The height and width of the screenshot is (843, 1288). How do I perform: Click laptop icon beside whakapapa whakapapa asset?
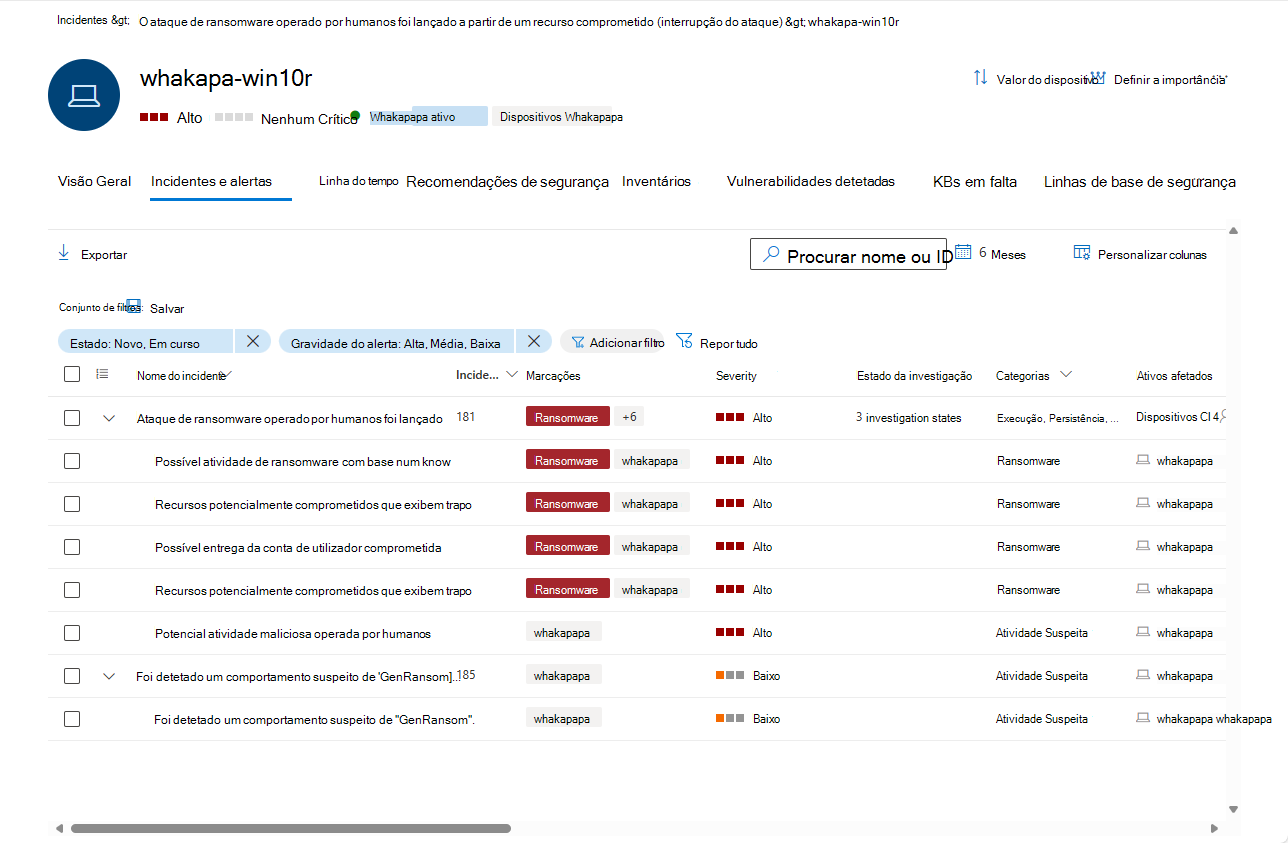pos(1144,718)
